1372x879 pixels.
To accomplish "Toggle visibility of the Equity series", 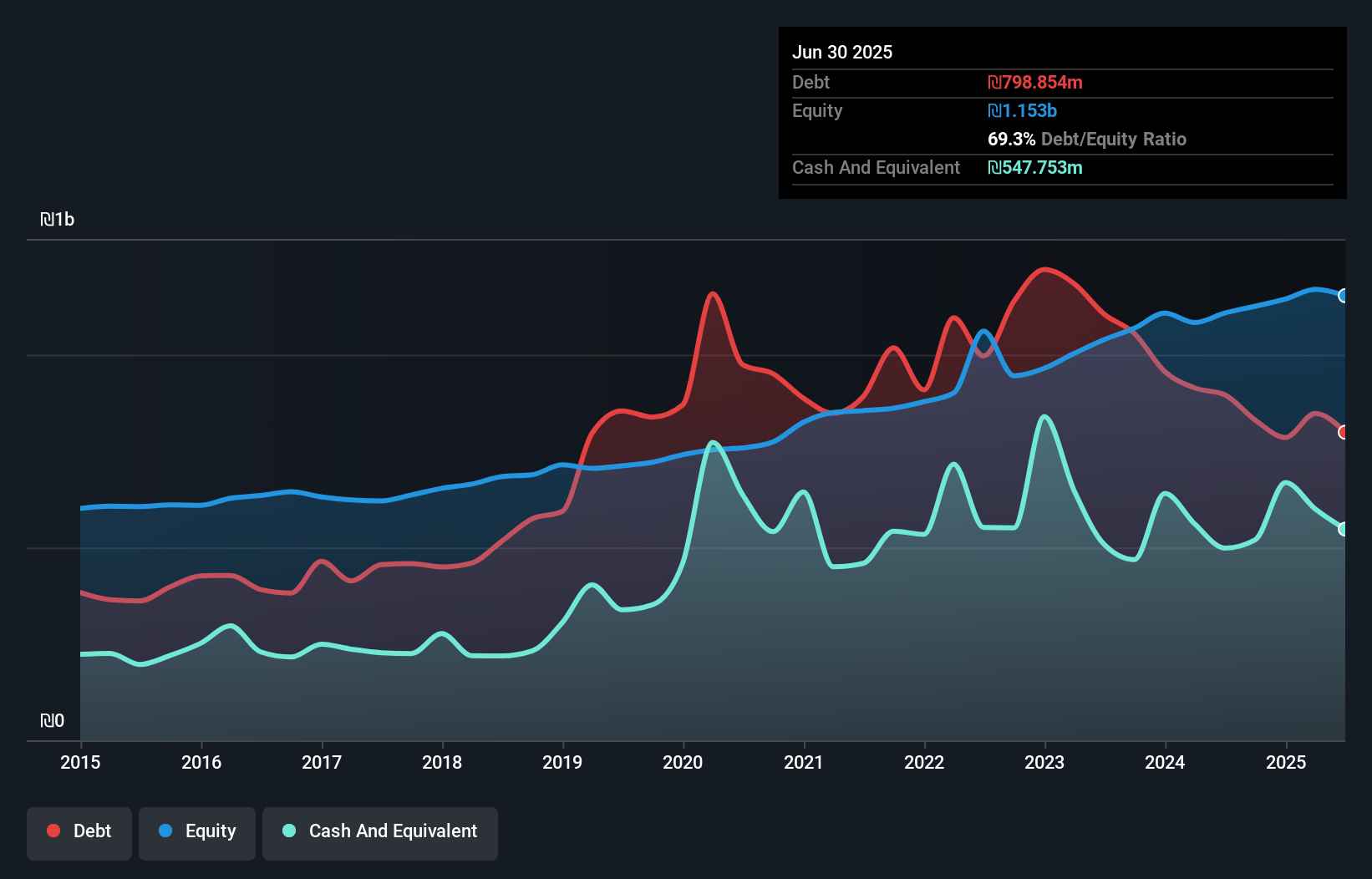I will (x=196, y=831).
